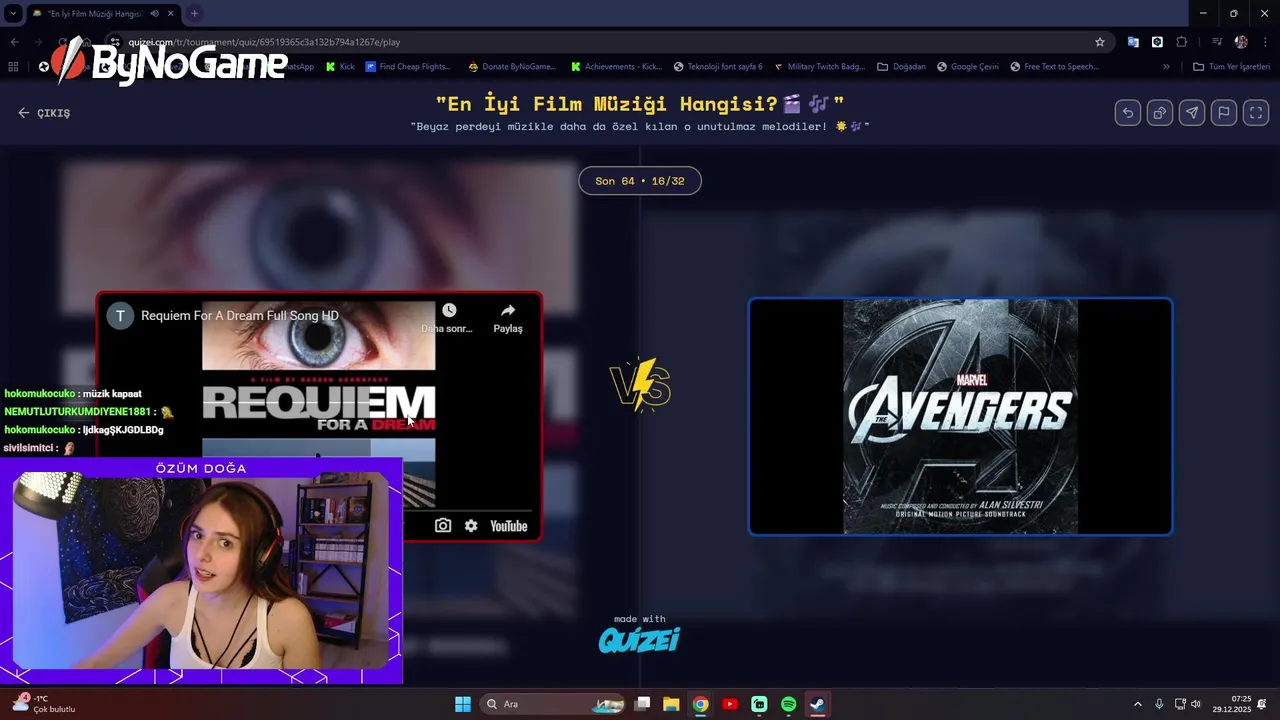The width and height of the screenshot is (1280, 720).
Task: Click browser back arrow
Action: pyautogui.click(x=14, y=42)
